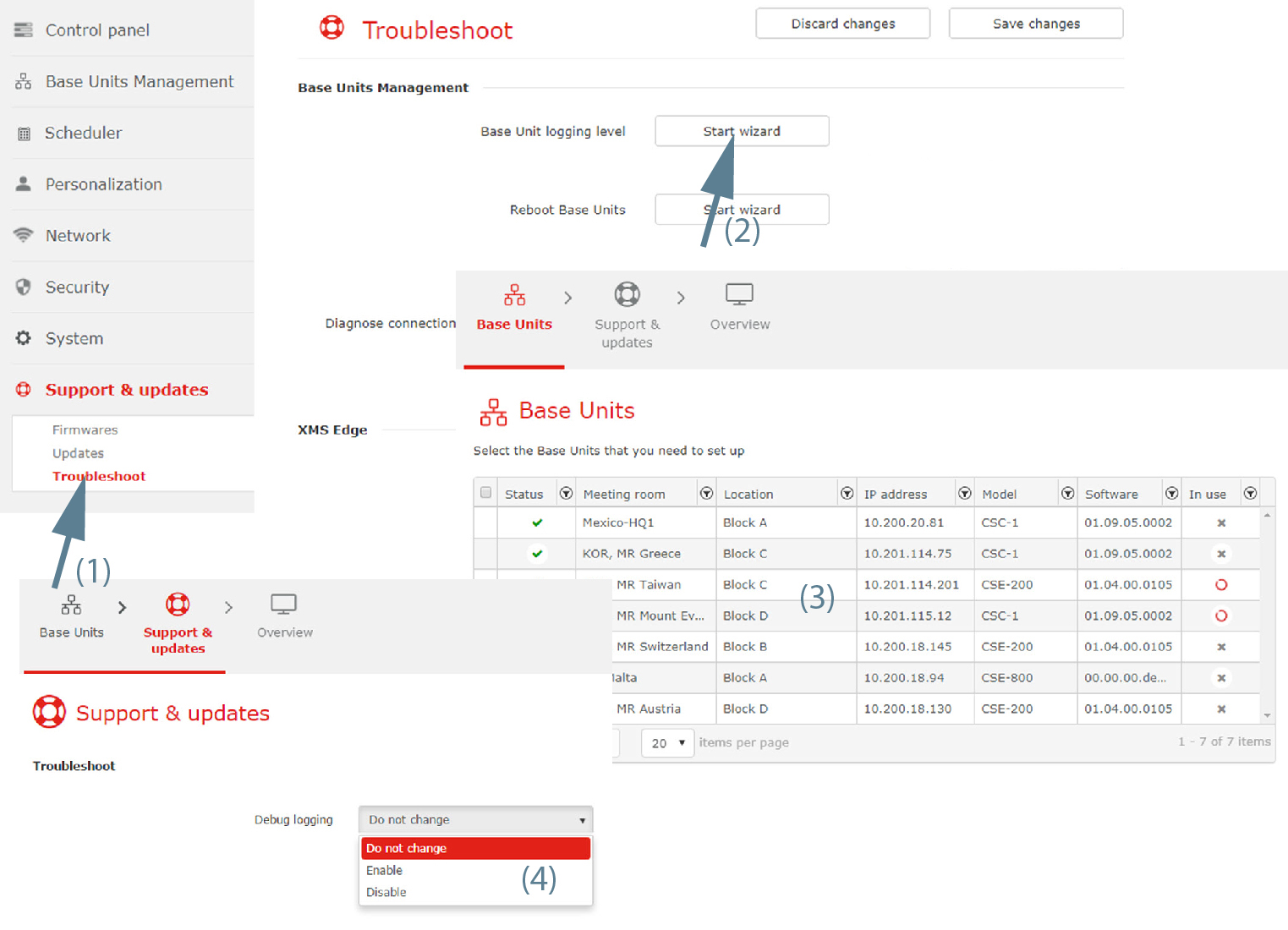Click the Save changes button
1288x930 pixels.
tap(1036, 24)
